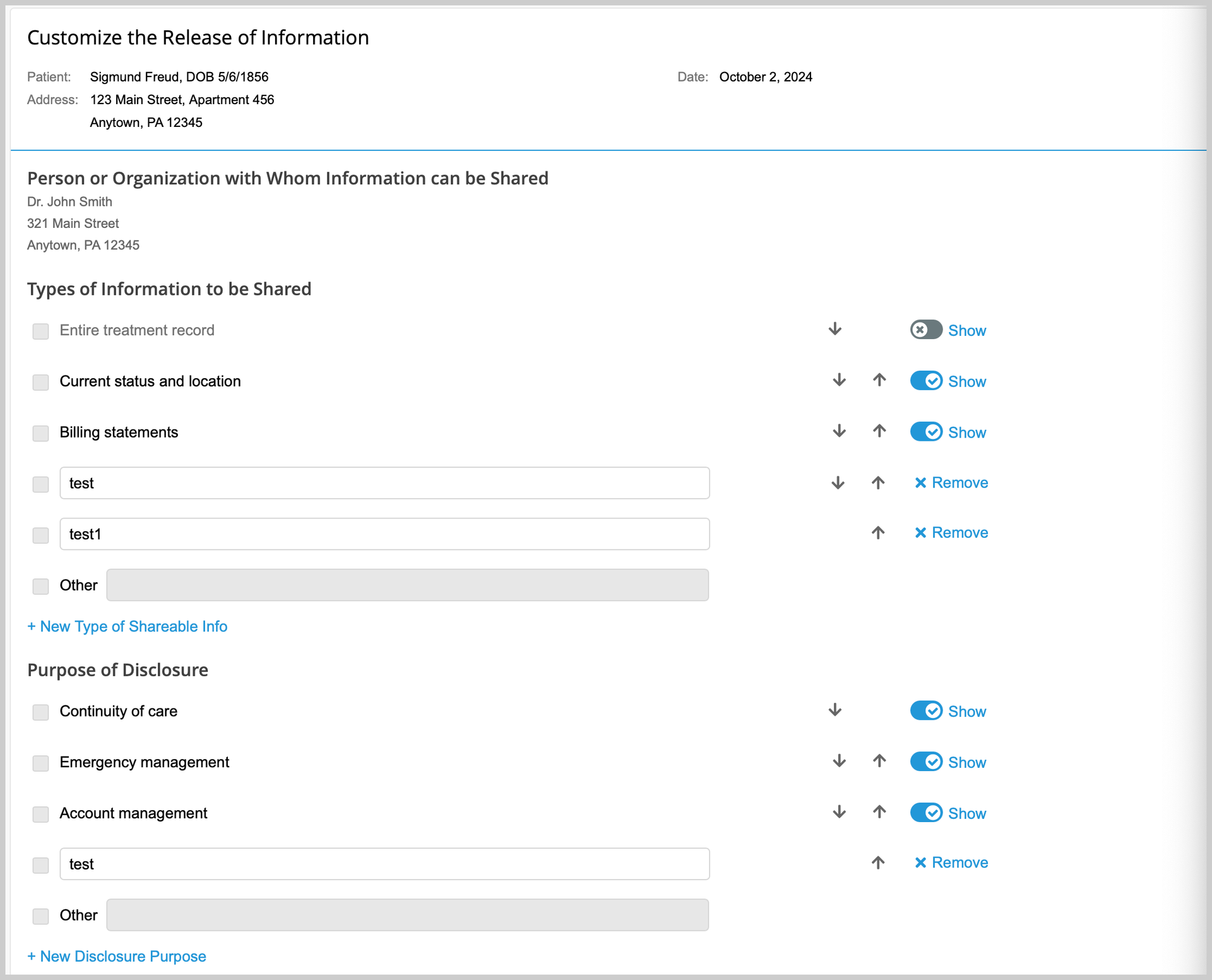Move Current status and location up
This screenshot has height=980, width=1212.
pos(879,380)
